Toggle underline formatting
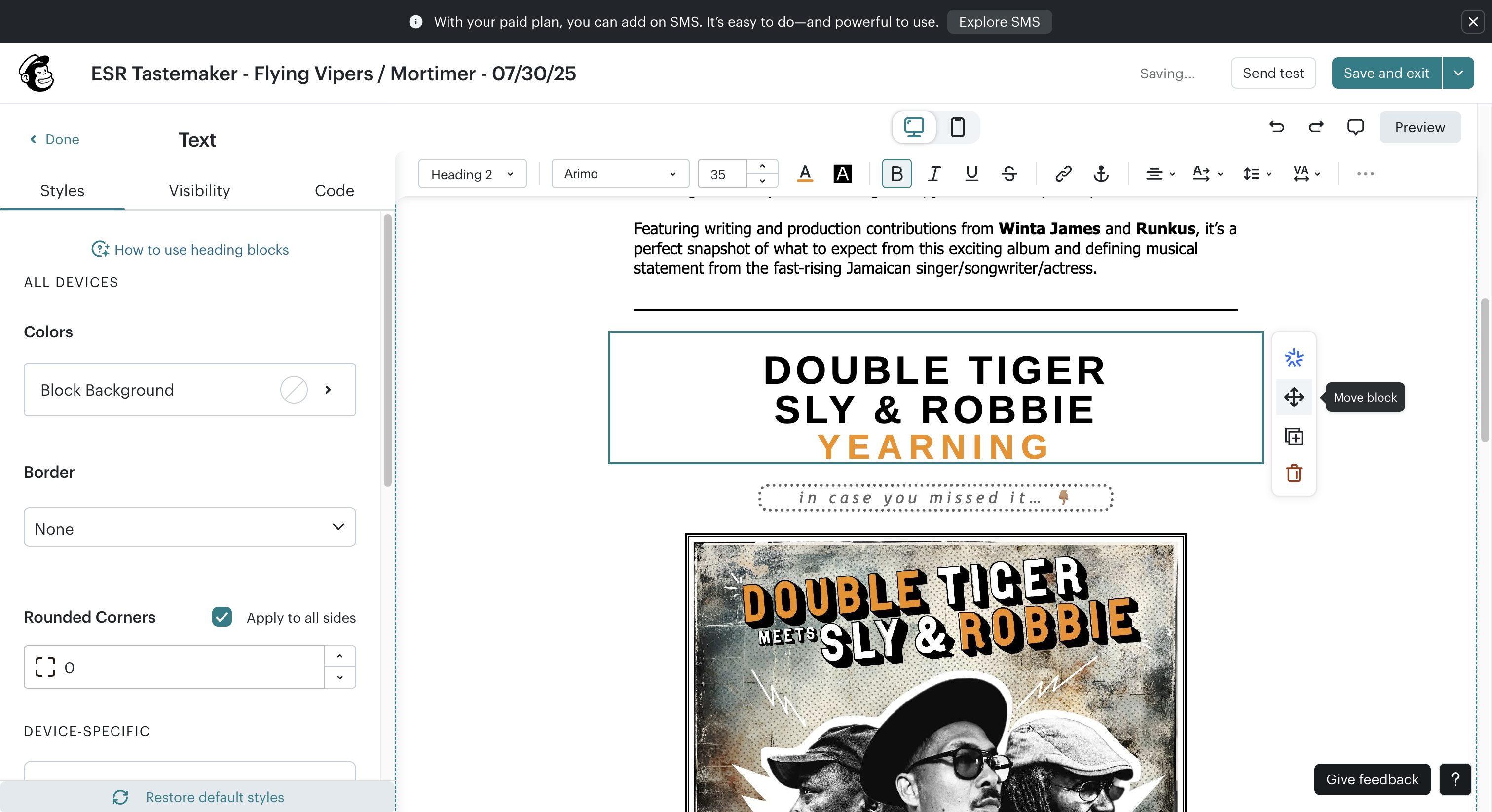The image size is (1492, 812). point(971,174)
